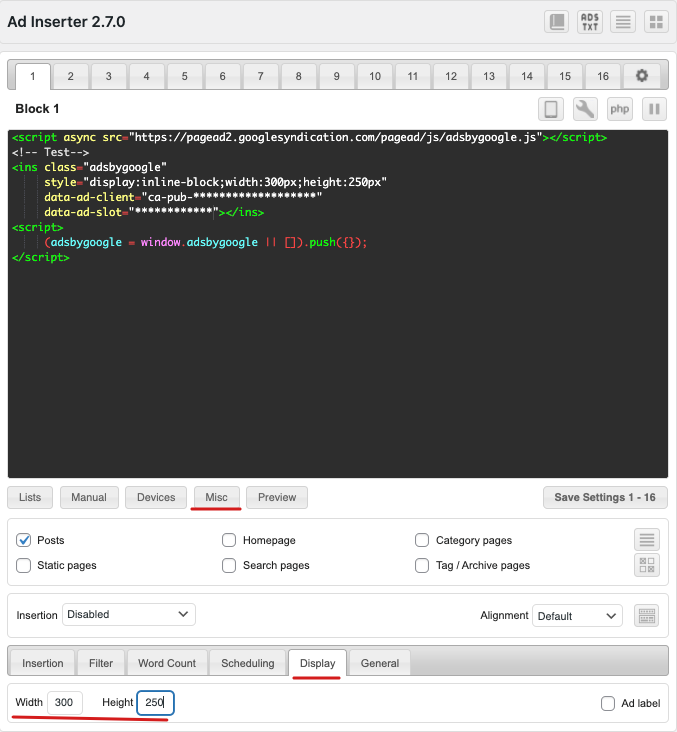Screen dimensions: 677x732
Task: Click the Width input field
Action: click(x=65, y=703)
